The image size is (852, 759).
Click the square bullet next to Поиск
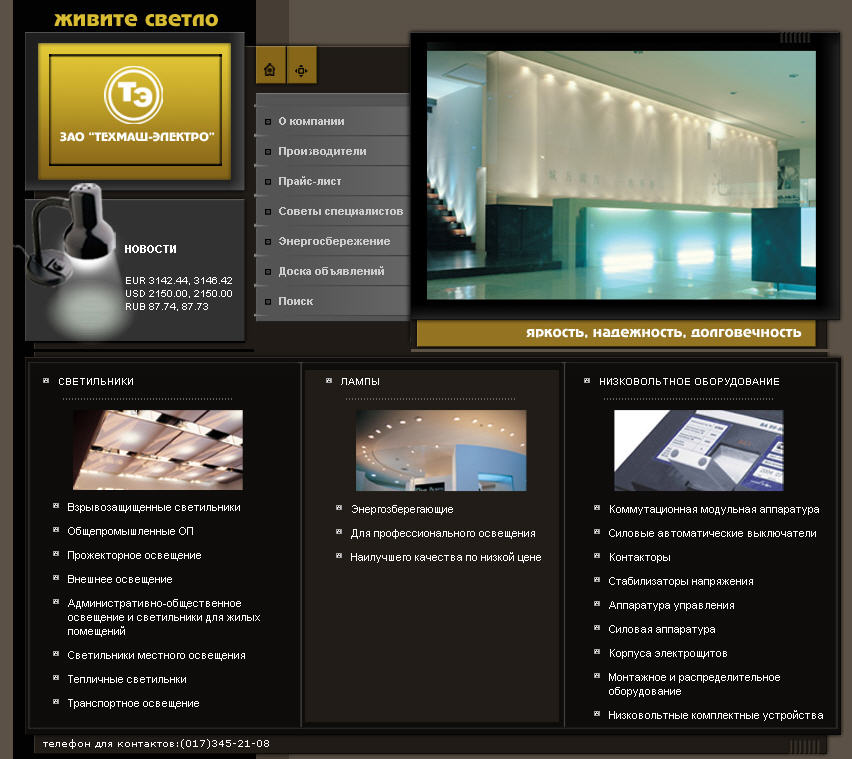pos(267,301)
